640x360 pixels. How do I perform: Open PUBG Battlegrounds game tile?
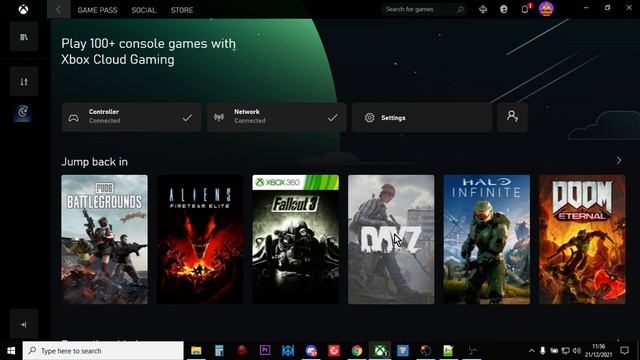[104, 239]
